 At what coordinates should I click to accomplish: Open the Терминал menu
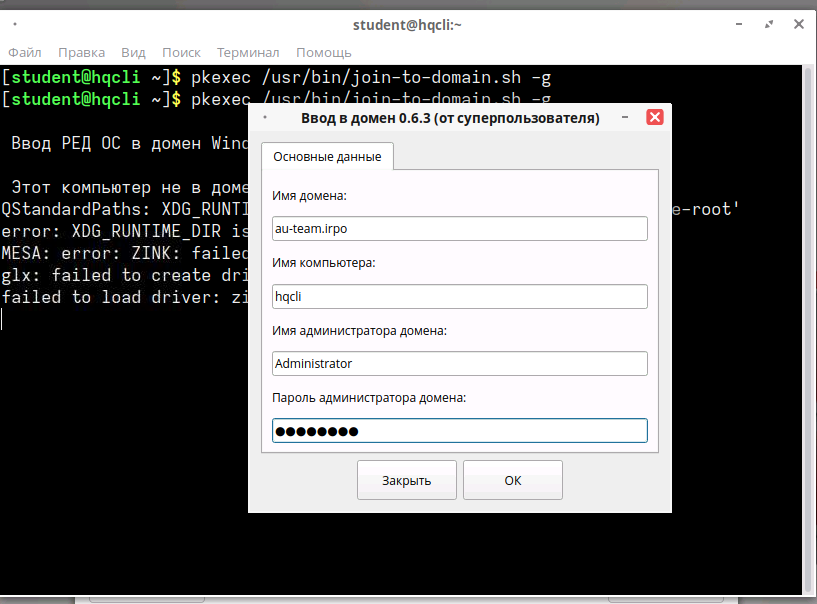click(248, 52)
